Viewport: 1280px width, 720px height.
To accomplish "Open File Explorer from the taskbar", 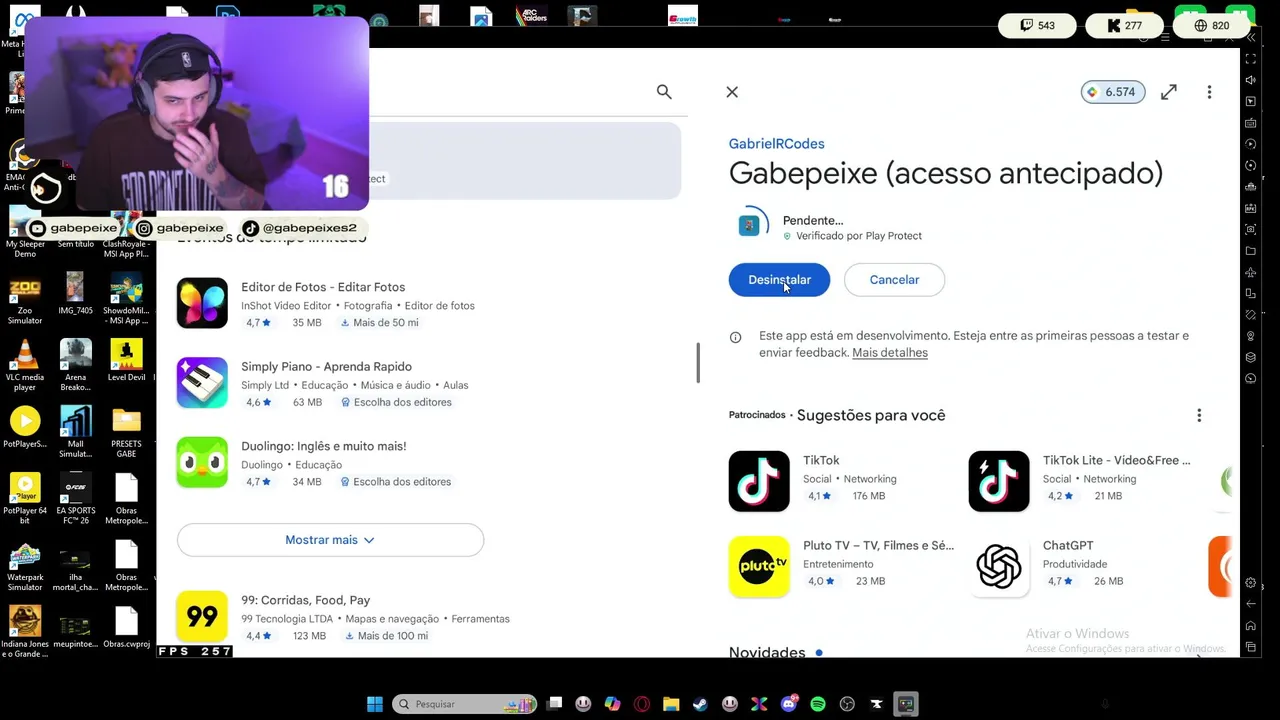I will click(x=671, y=704).
